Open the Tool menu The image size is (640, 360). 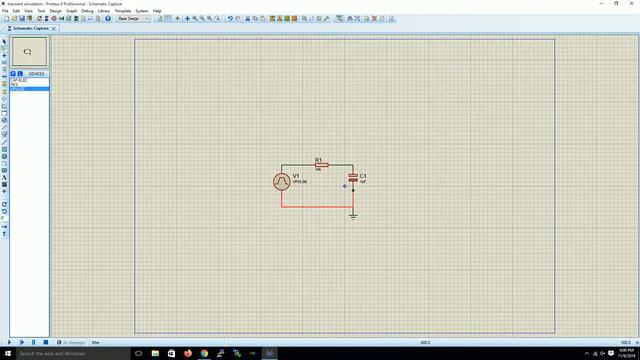41,11
